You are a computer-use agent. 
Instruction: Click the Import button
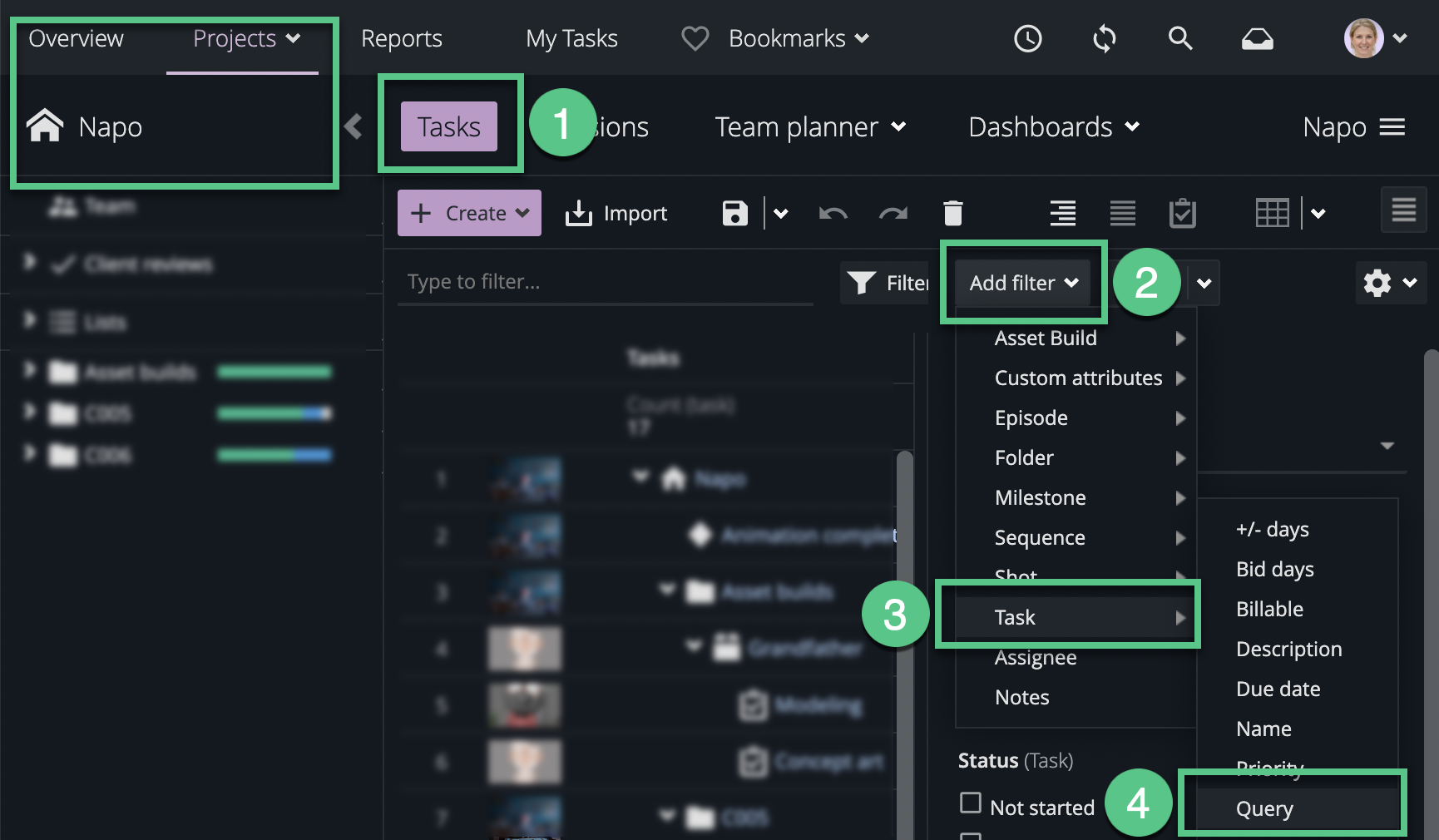coord(616,214)
